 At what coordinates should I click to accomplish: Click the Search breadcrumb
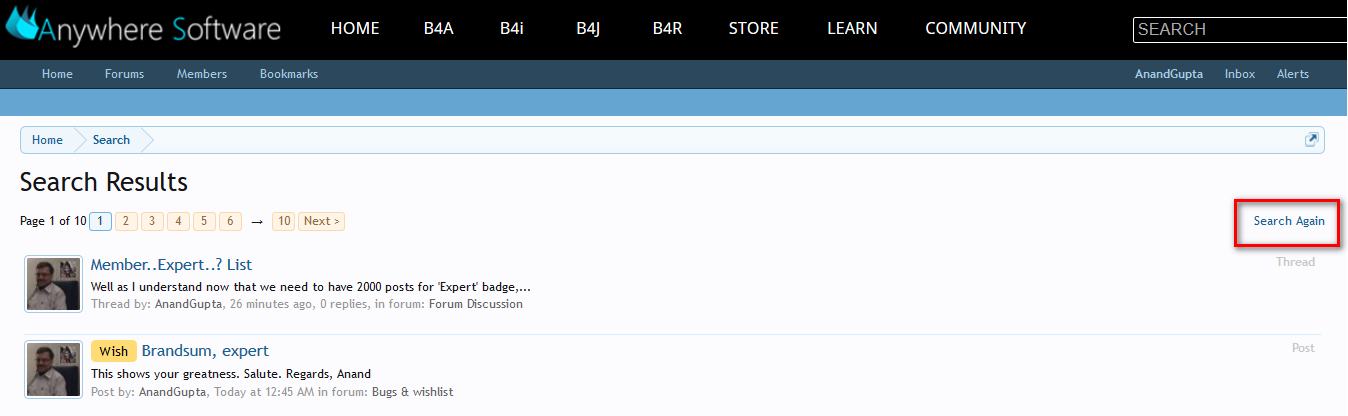[x=111, y=140]
